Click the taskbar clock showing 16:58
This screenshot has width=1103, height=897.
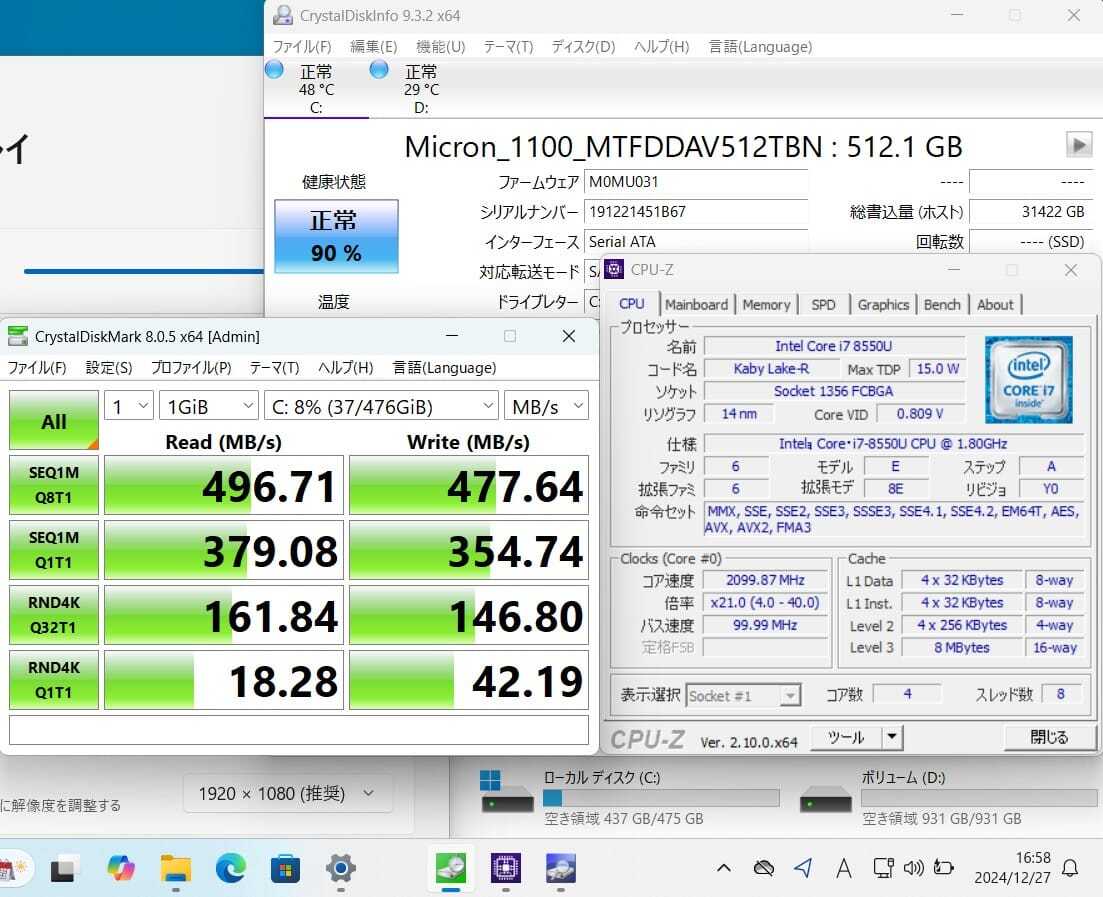point(1012,867)
